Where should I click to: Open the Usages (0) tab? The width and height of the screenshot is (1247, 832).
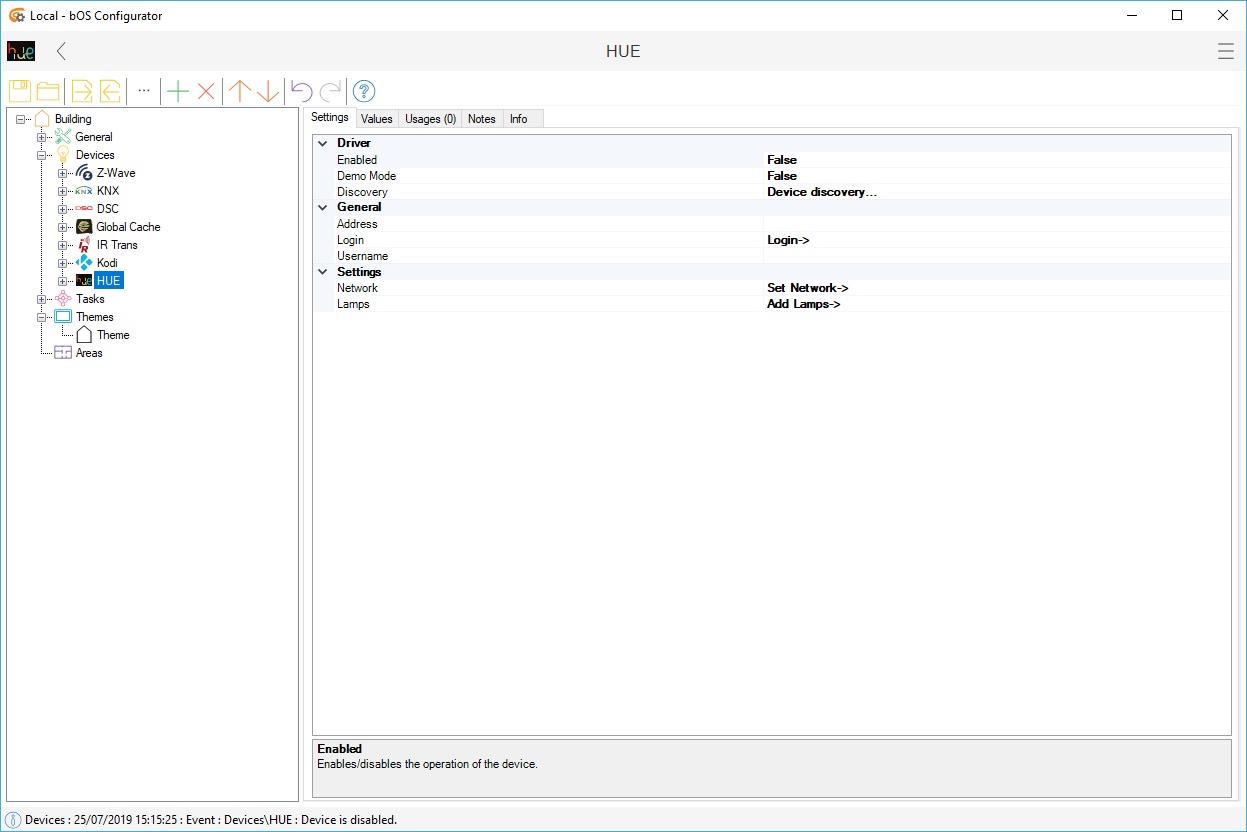pos(431,119)
